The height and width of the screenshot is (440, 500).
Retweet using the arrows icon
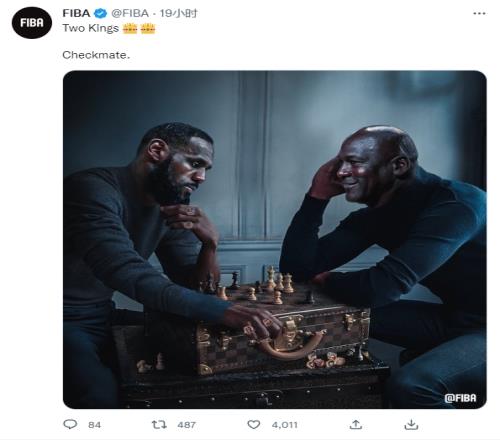coord(159,424)
